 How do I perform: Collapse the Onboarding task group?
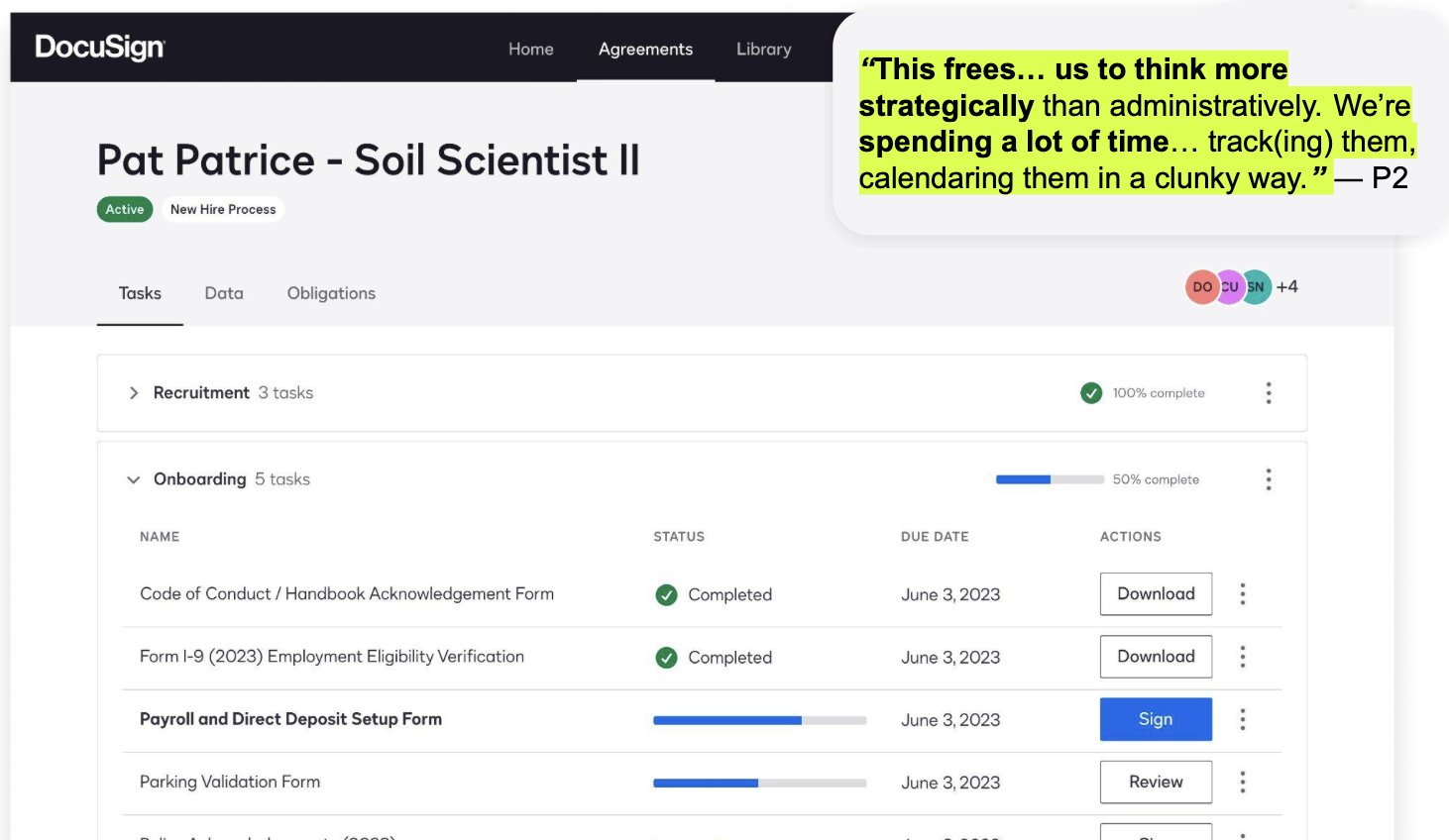tap(134, 479)
